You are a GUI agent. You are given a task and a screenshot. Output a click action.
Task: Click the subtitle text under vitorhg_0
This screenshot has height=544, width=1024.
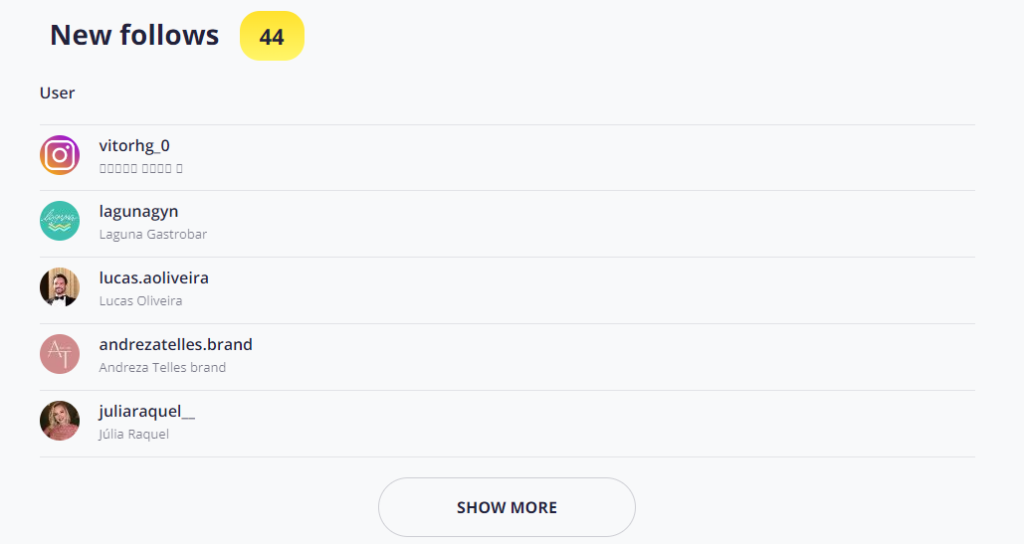[x=140, y=168]
